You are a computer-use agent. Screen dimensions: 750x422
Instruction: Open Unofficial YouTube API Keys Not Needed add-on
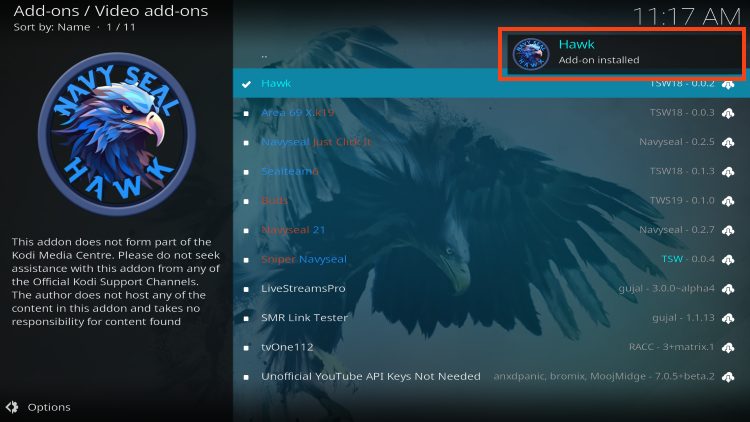click(491, 377)
